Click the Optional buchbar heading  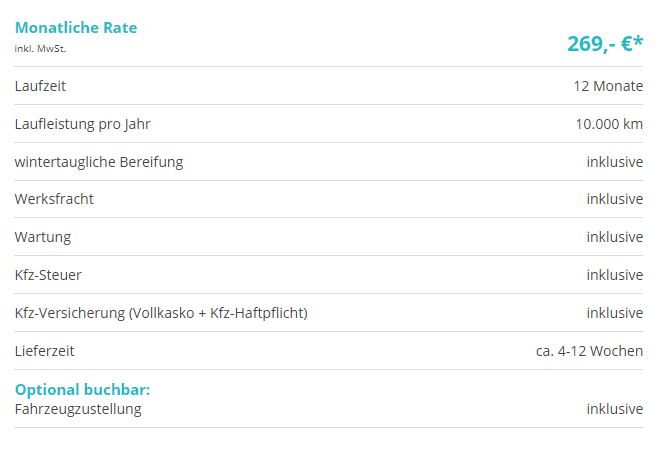(82, 390)
